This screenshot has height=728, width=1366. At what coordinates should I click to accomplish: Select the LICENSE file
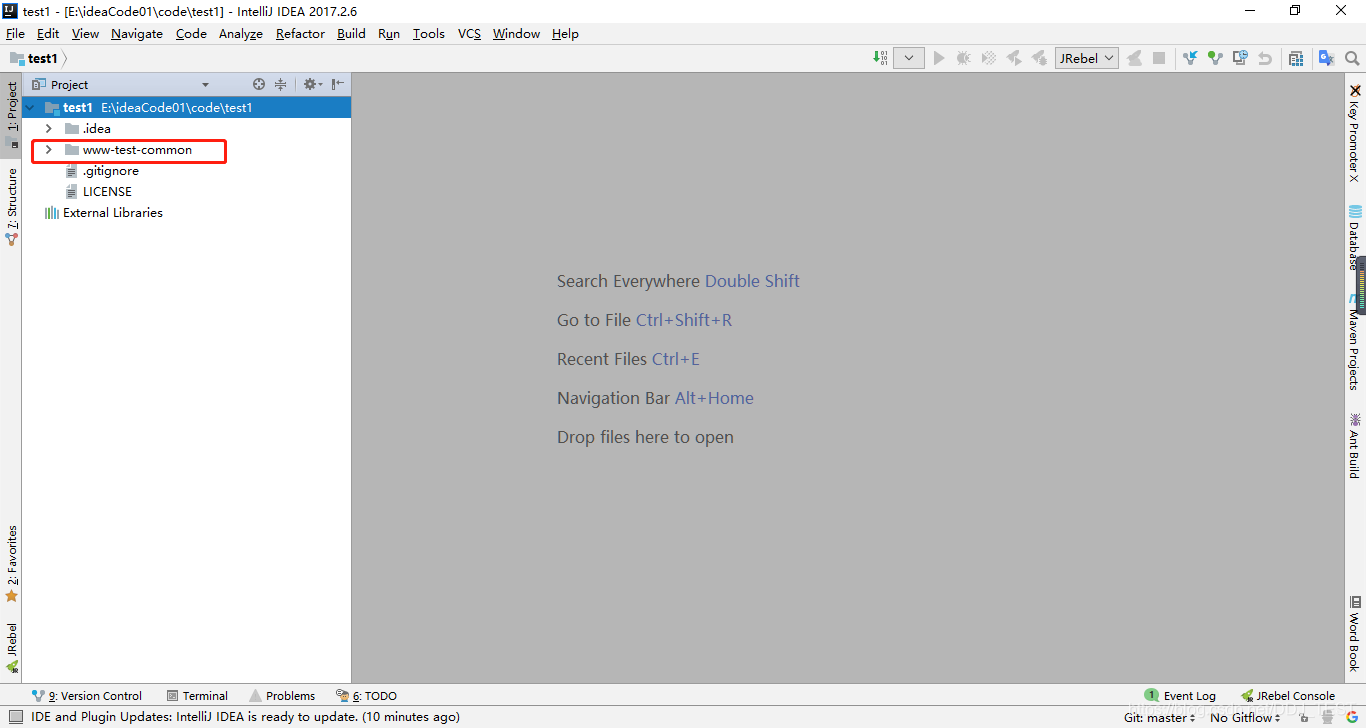pyautogui.click(x=107, y=192)
